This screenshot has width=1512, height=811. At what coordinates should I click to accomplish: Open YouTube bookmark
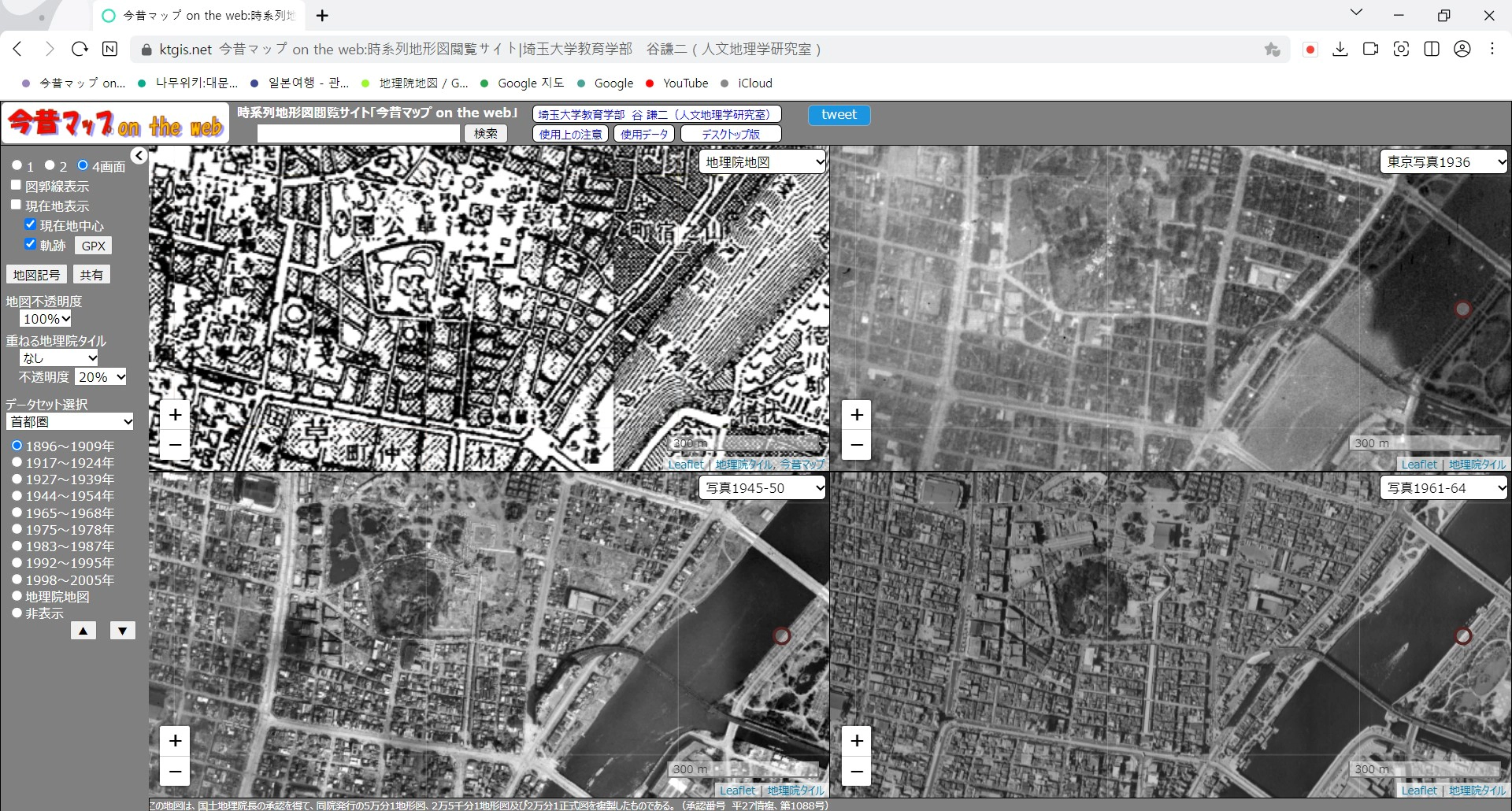[x=677, y=83]
